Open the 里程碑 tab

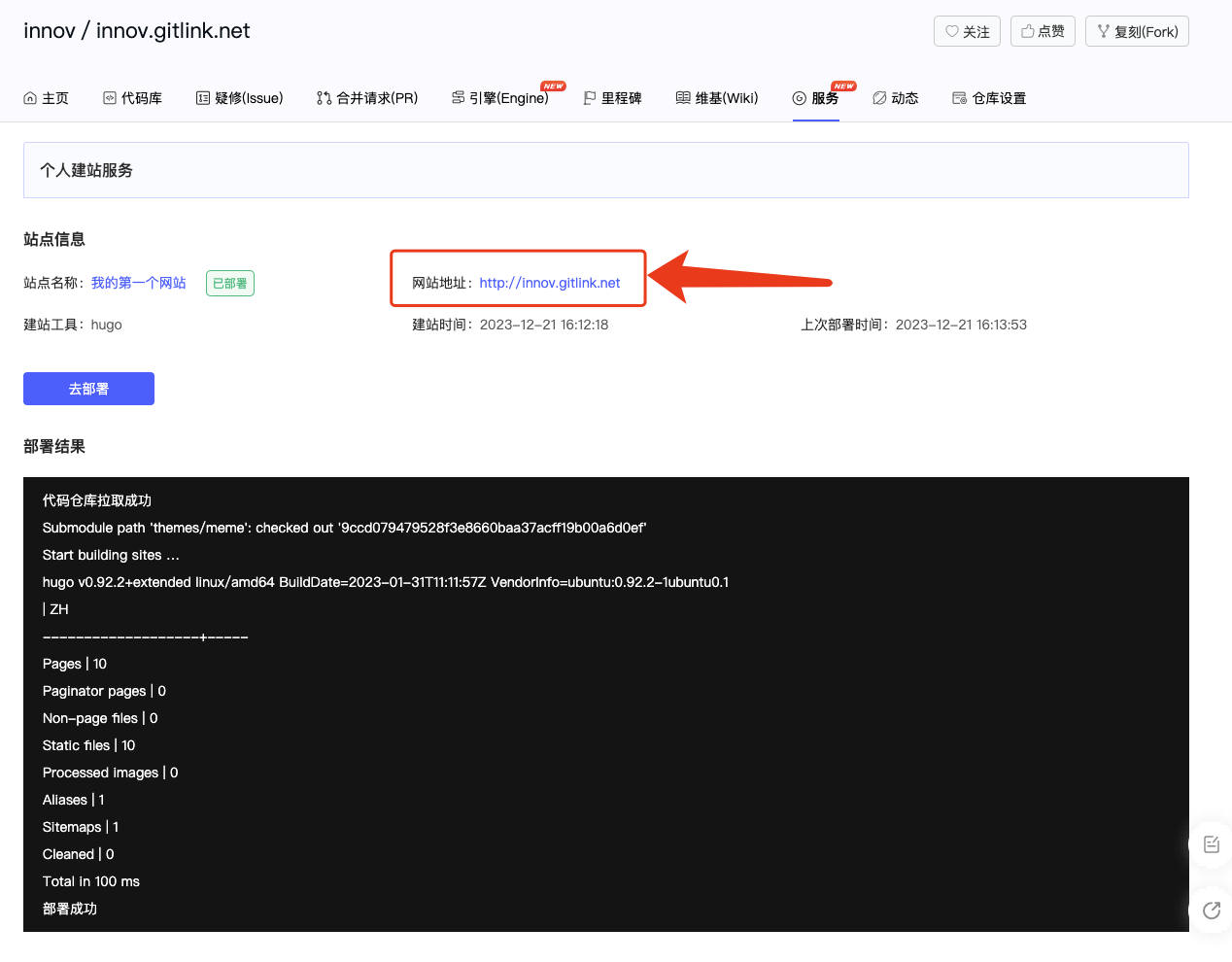point(612,98)
